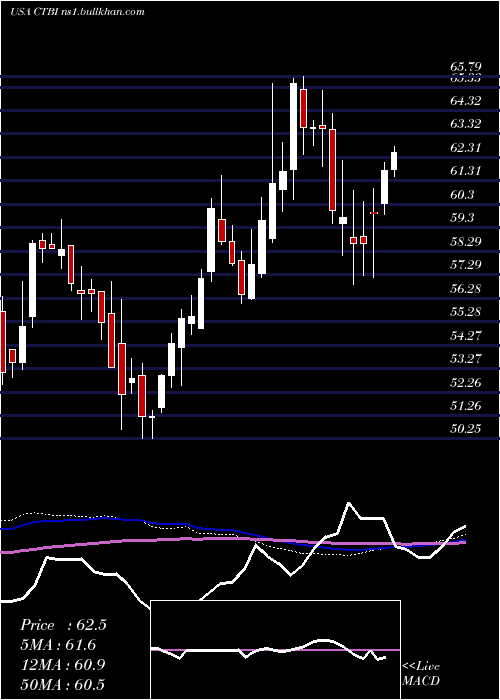Click the 56.28 price label
500x700 pixels.
(x=466, y=288)
